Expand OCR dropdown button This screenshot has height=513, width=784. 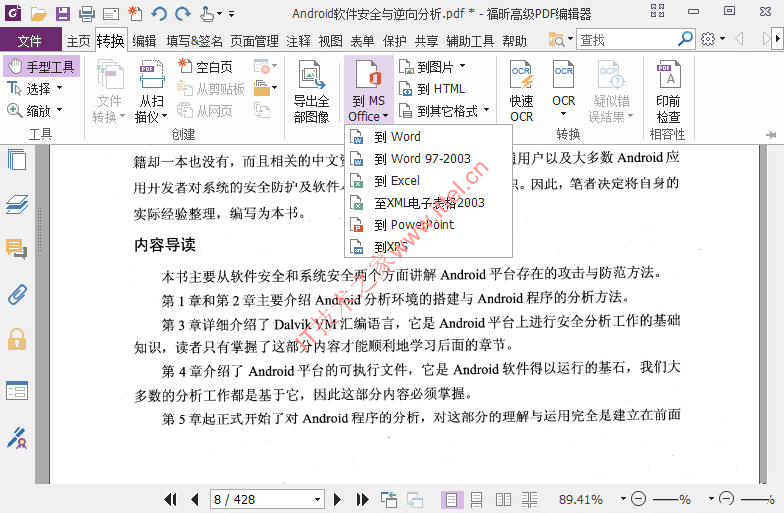click(x=564, y=114)
